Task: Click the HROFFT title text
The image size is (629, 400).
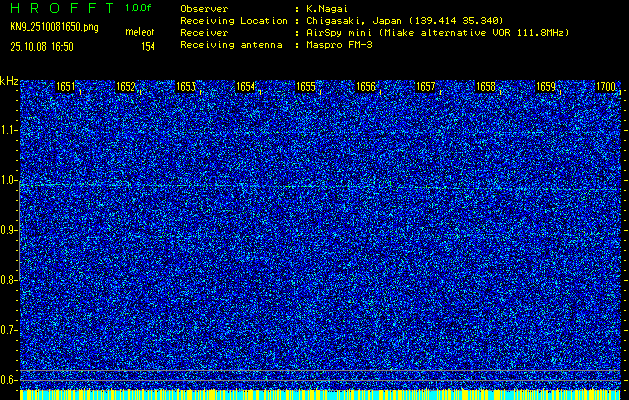Action: click(x=62, y=8)
